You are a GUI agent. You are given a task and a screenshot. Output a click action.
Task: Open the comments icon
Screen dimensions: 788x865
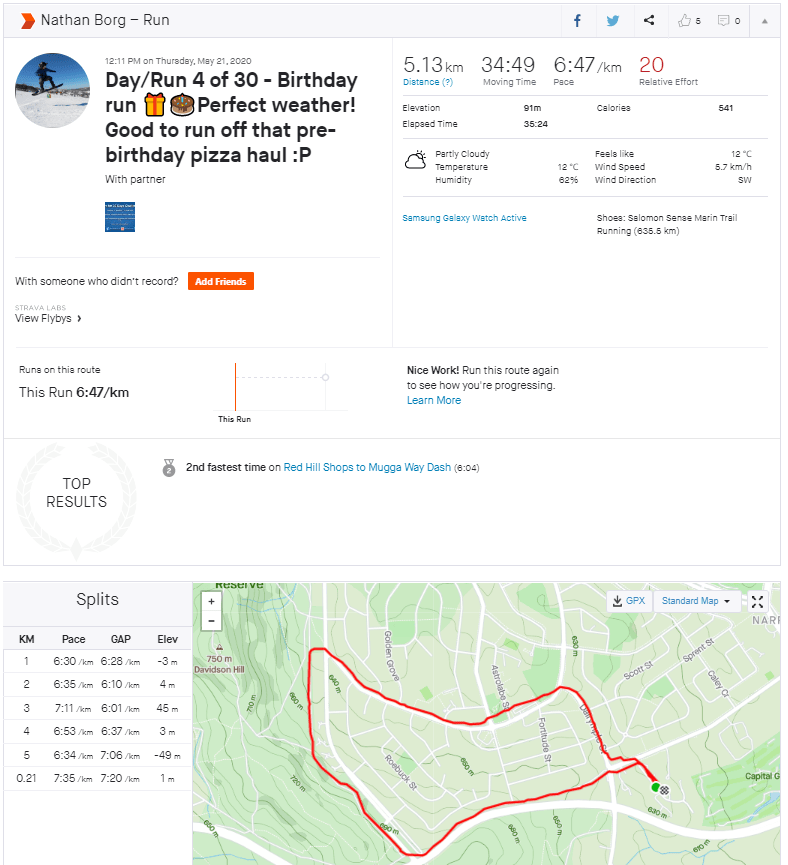point(729,20)
